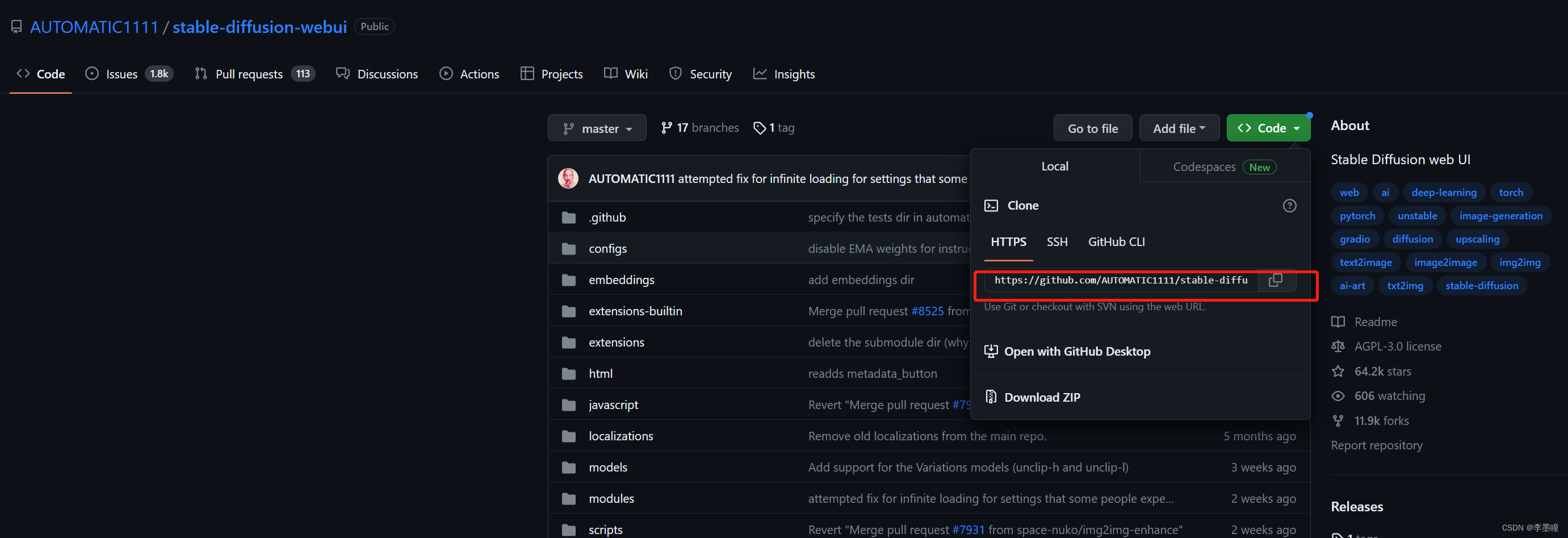Click the branch icon beside 17 branches
The height and width of the screenshot is (538, 1568).
coord(666,128)
